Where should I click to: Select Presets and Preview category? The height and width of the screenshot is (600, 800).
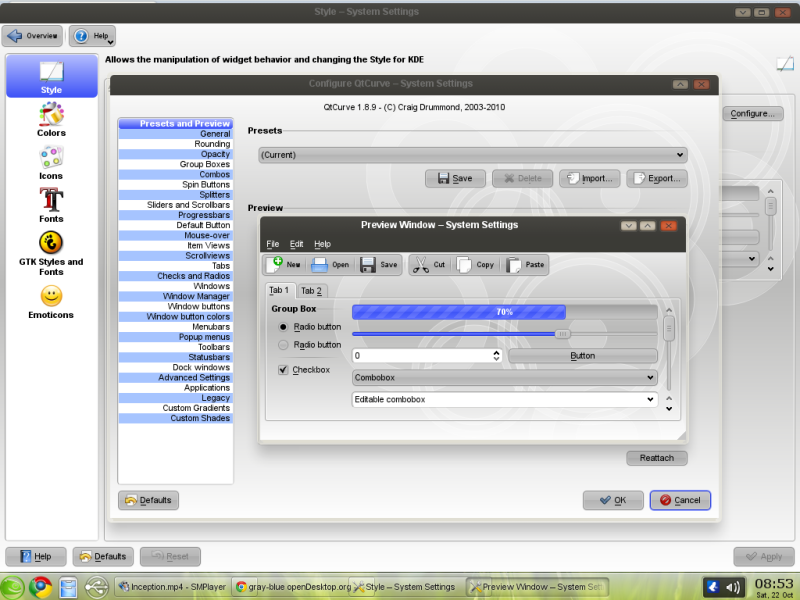pos(176,123)
